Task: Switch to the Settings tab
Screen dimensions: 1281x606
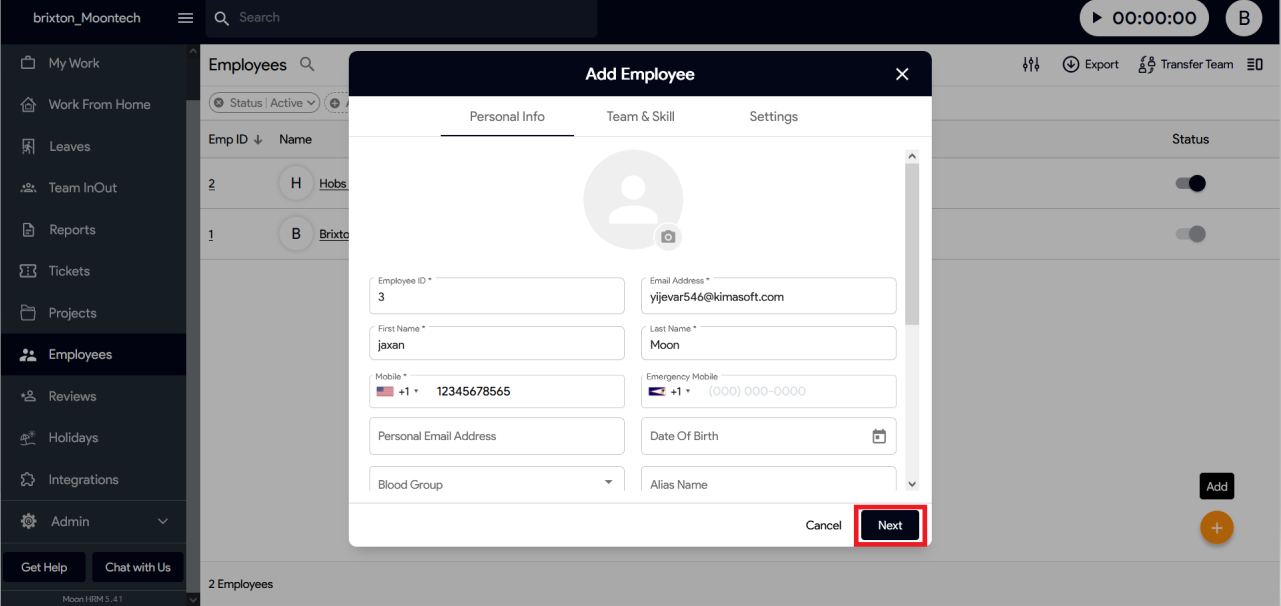Action: (773, 117)
